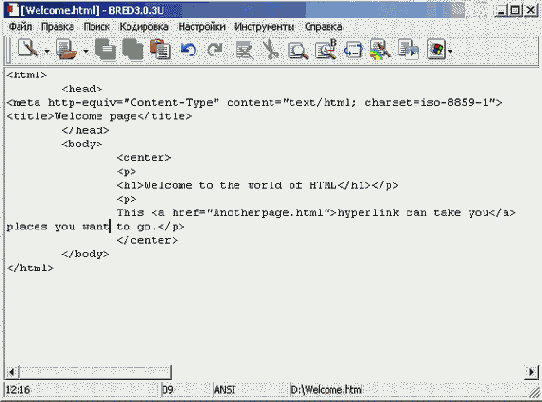Click the colorful Windows flag toolbar icon

436,49
